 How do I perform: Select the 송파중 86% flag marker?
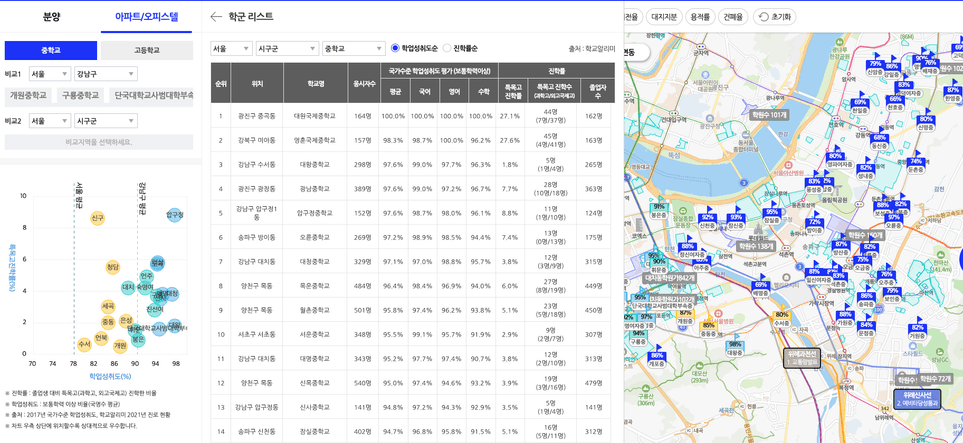(866, 299)
